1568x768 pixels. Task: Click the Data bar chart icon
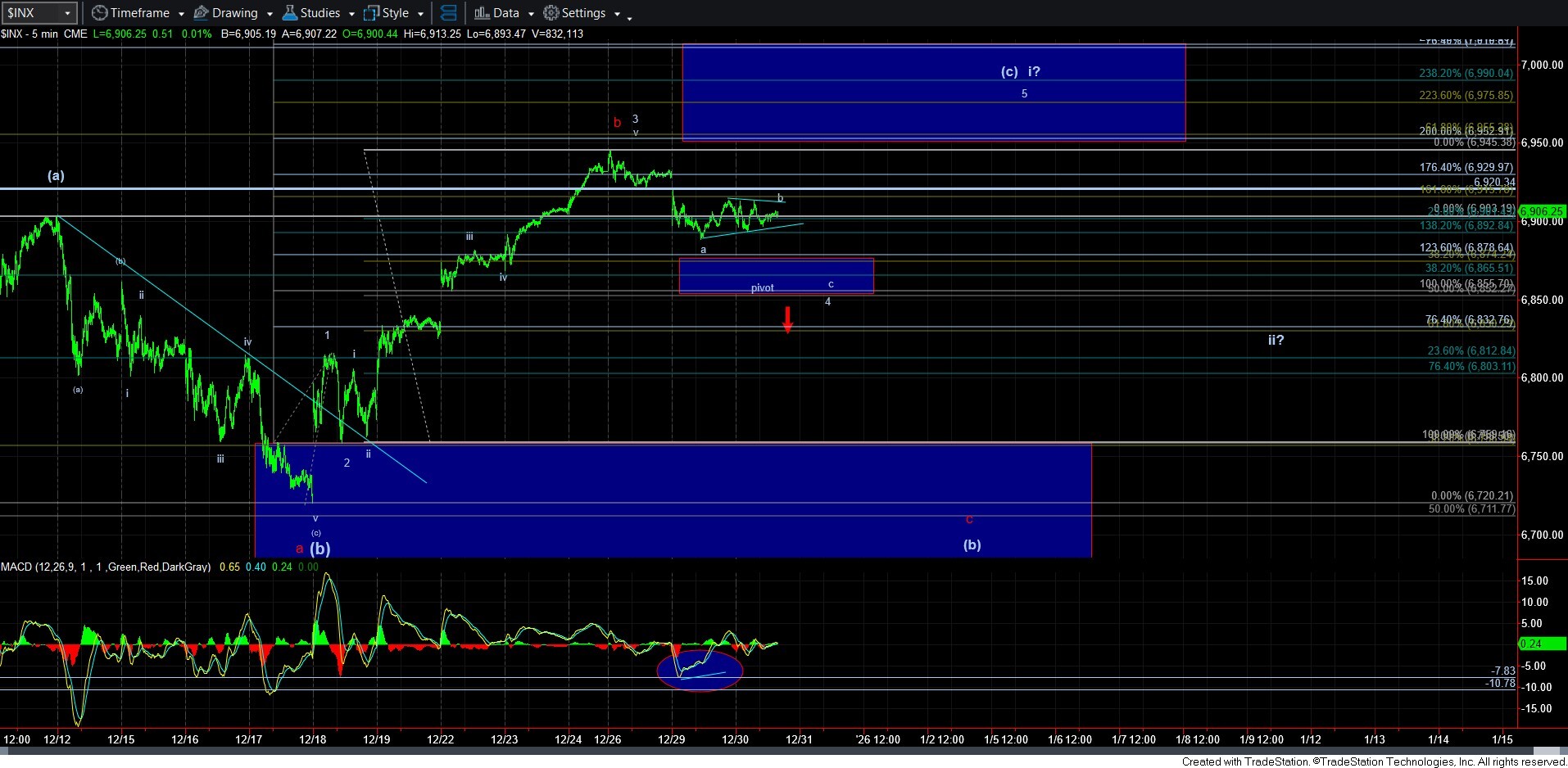click(482, 13)
